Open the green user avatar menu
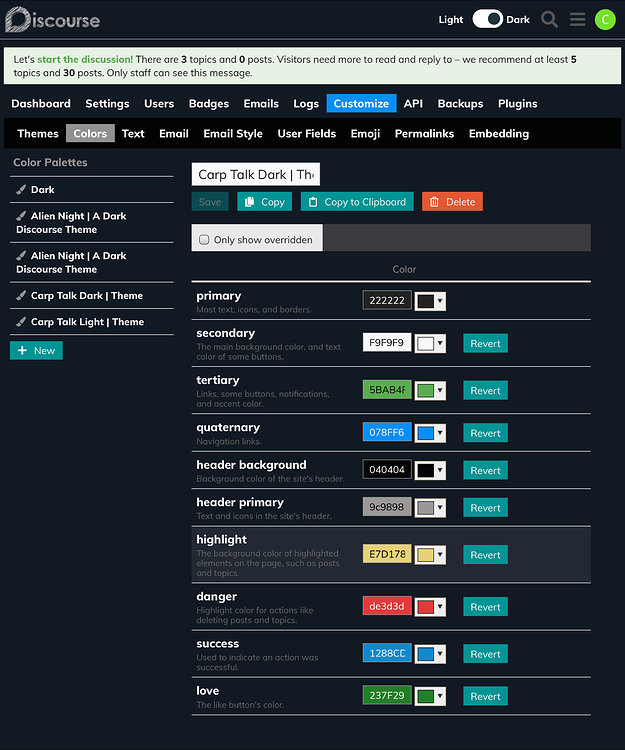 click(x=605, y=19)
